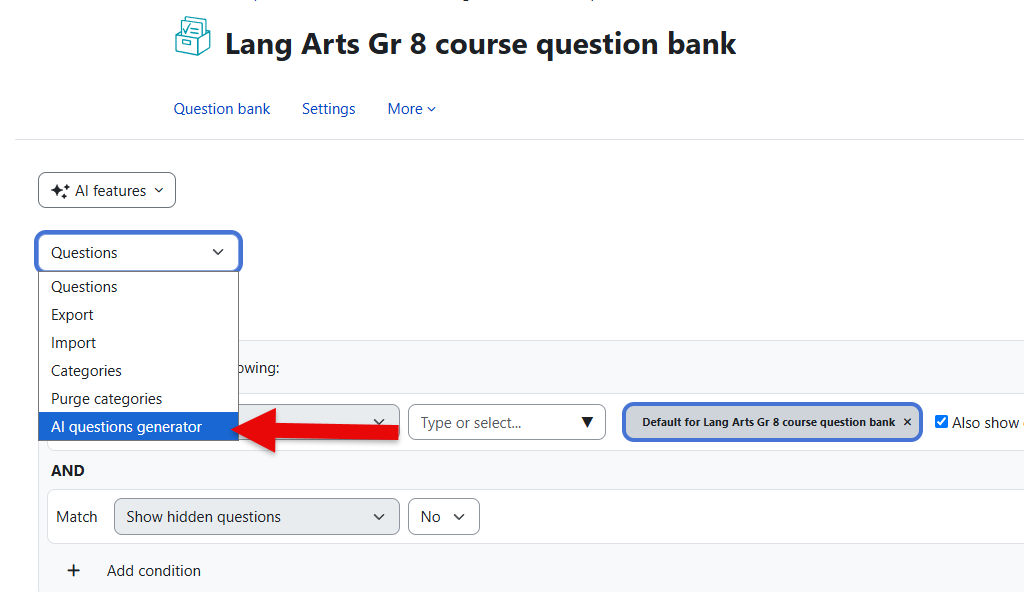Remove the Default for Lang Arts category tag
This screenshot has height=592, width=1024.
(907, 422)
